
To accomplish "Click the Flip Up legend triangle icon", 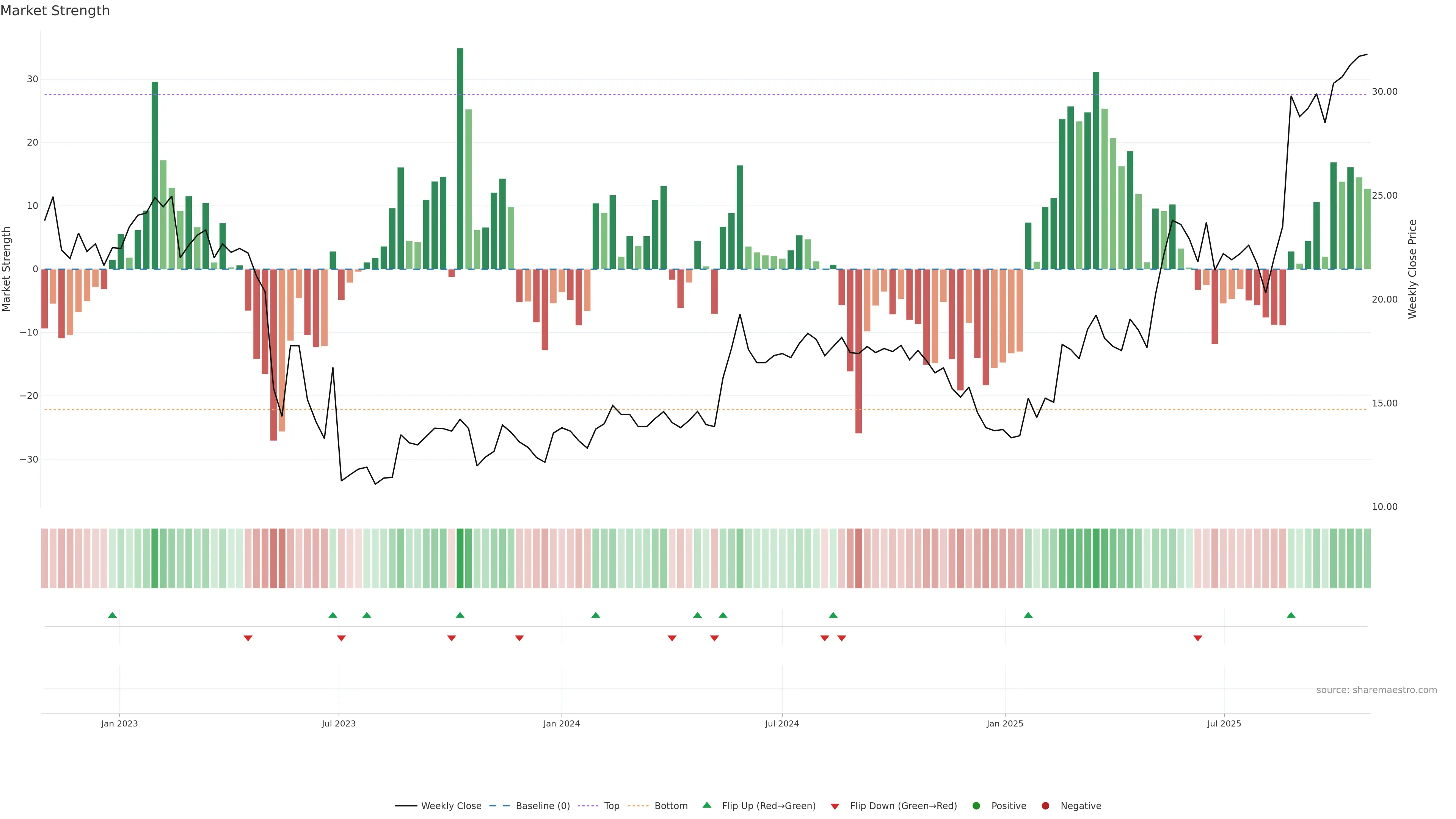I will pos(706,805).
